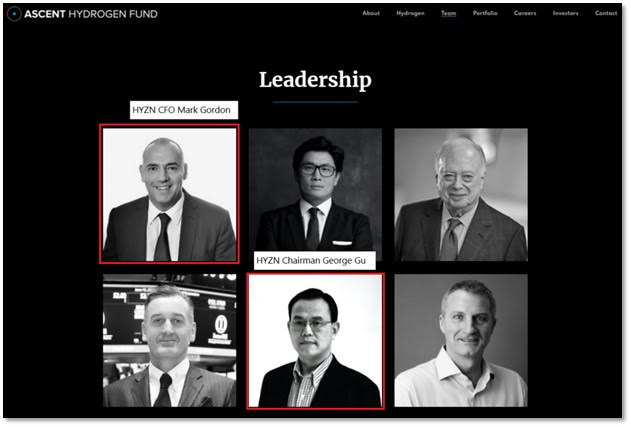Viewport: 631px width, 427px height.
Task: Select the red-outlined Mark Gordon portrait
Action: tap(169, 194)
